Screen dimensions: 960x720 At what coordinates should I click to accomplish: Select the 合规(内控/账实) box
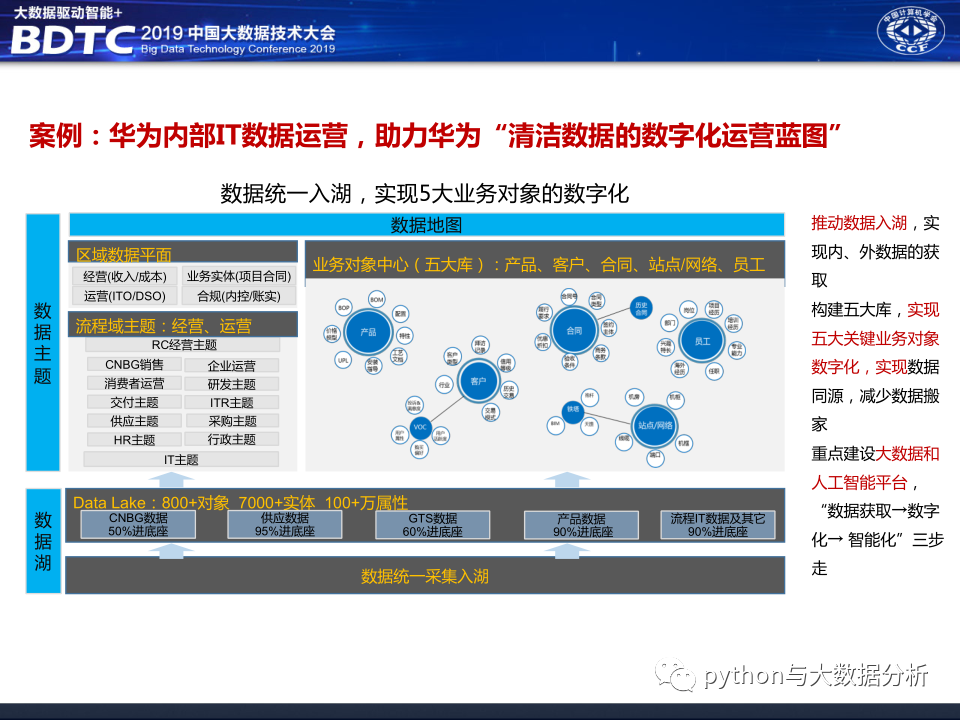tap(239, 296)
